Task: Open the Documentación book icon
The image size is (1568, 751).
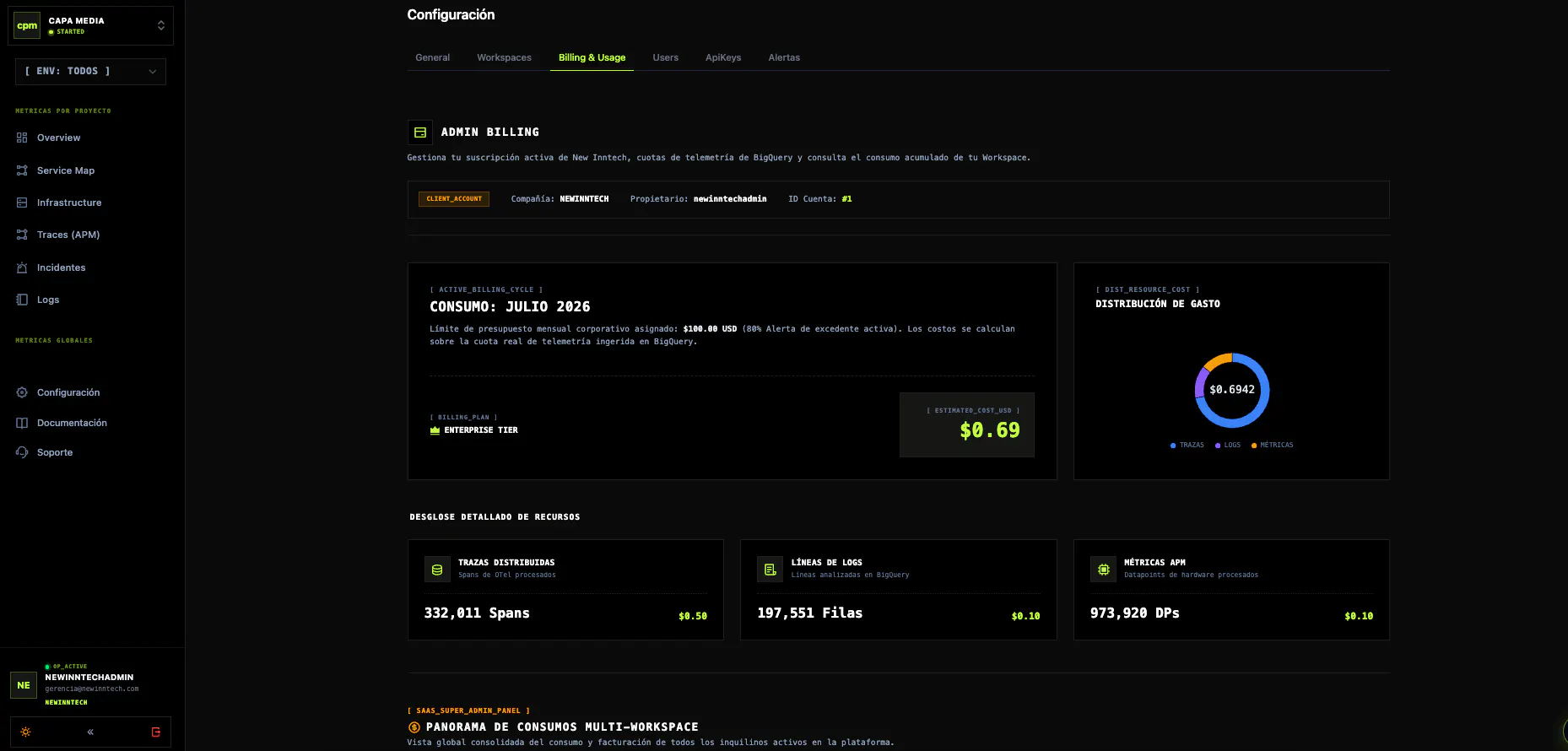Action: coord(22,423)
